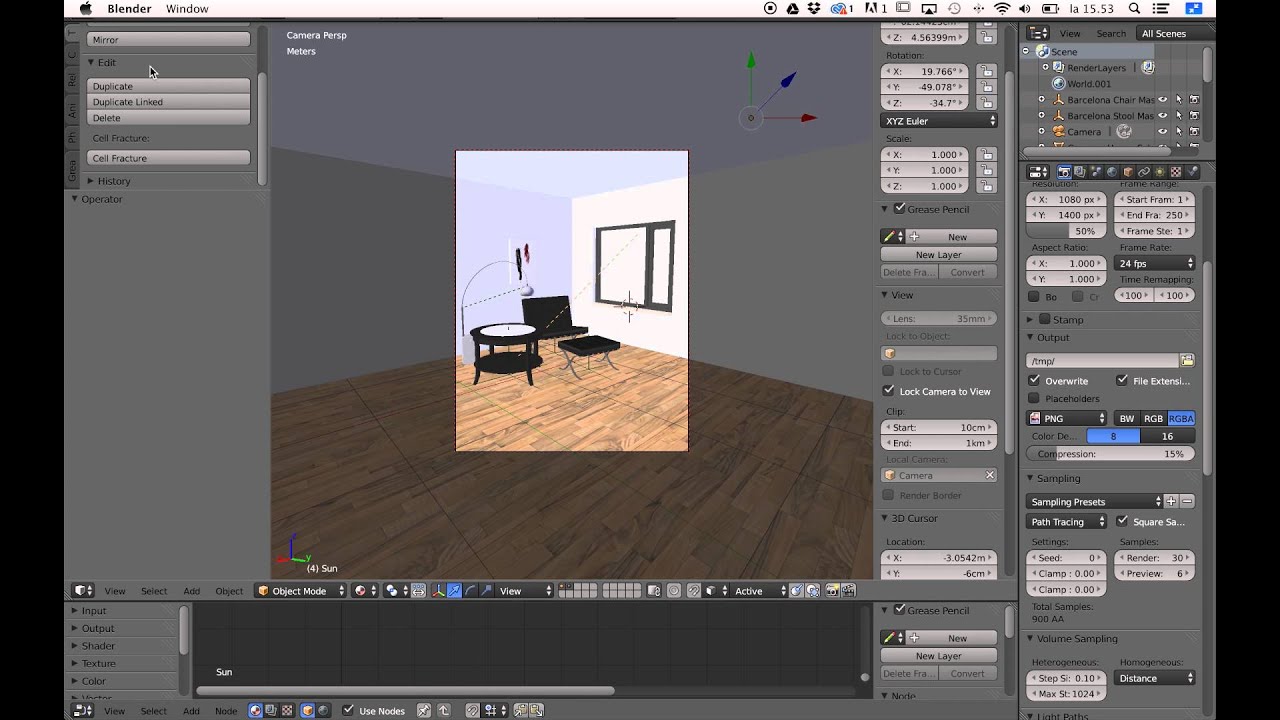This screenshot has height=720, width=1280.
Task: Open the Search menu in the outliner
Action: click(1111, 33)
